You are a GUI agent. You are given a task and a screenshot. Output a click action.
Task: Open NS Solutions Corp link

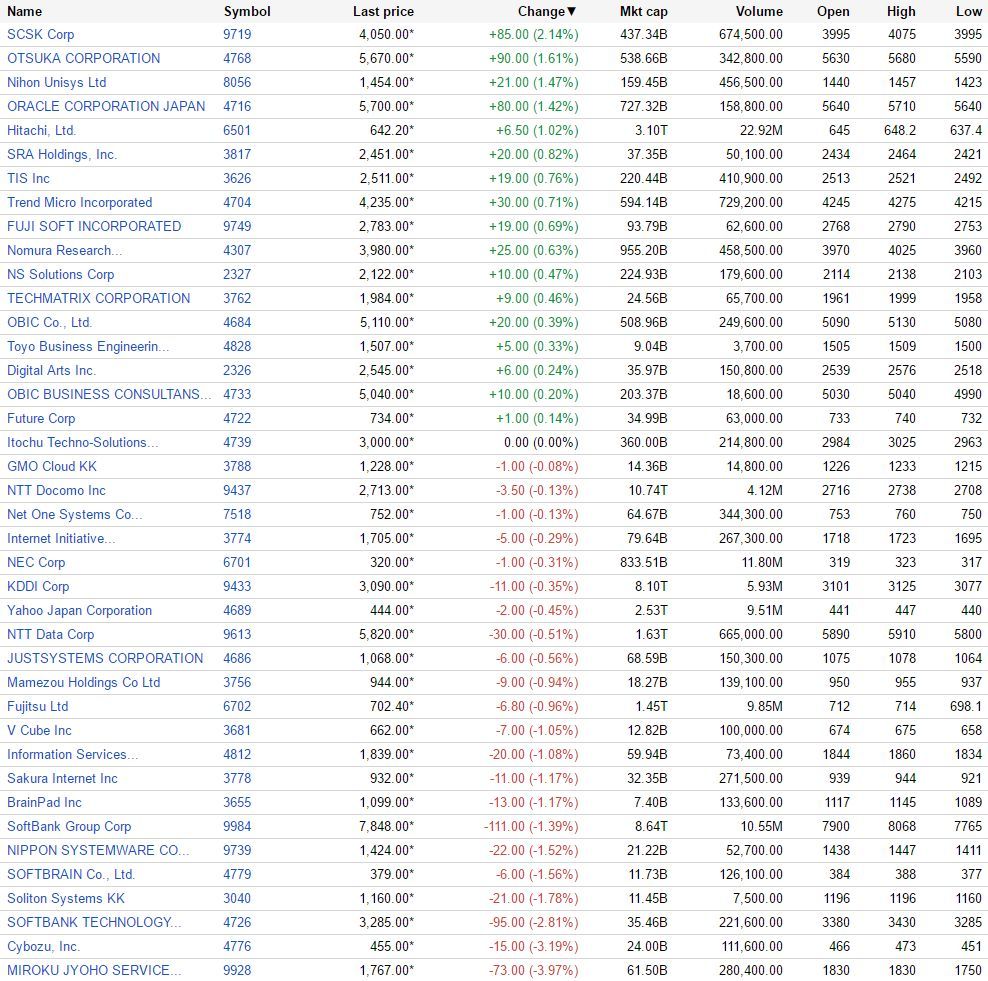(60, 274)
